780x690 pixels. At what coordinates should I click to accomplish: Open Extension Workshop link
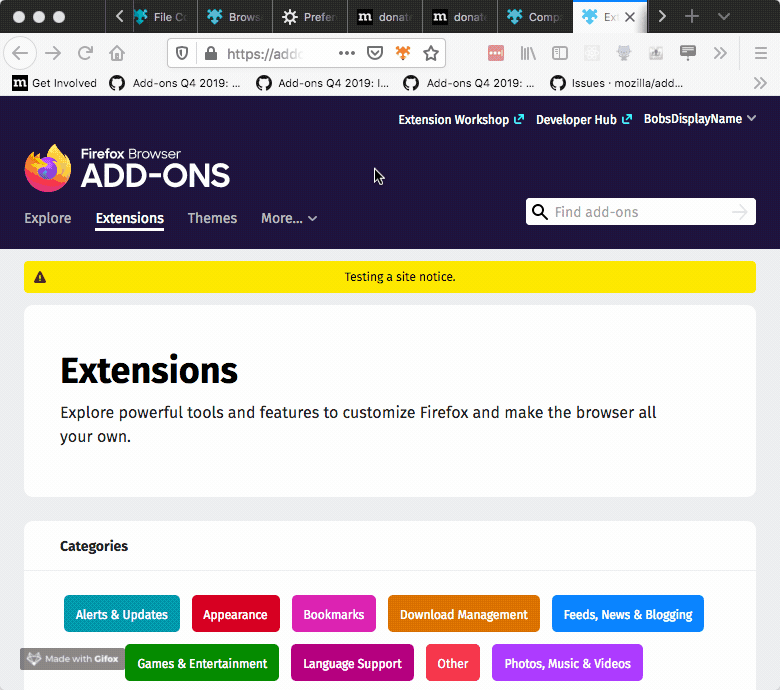tap(461, 119)
